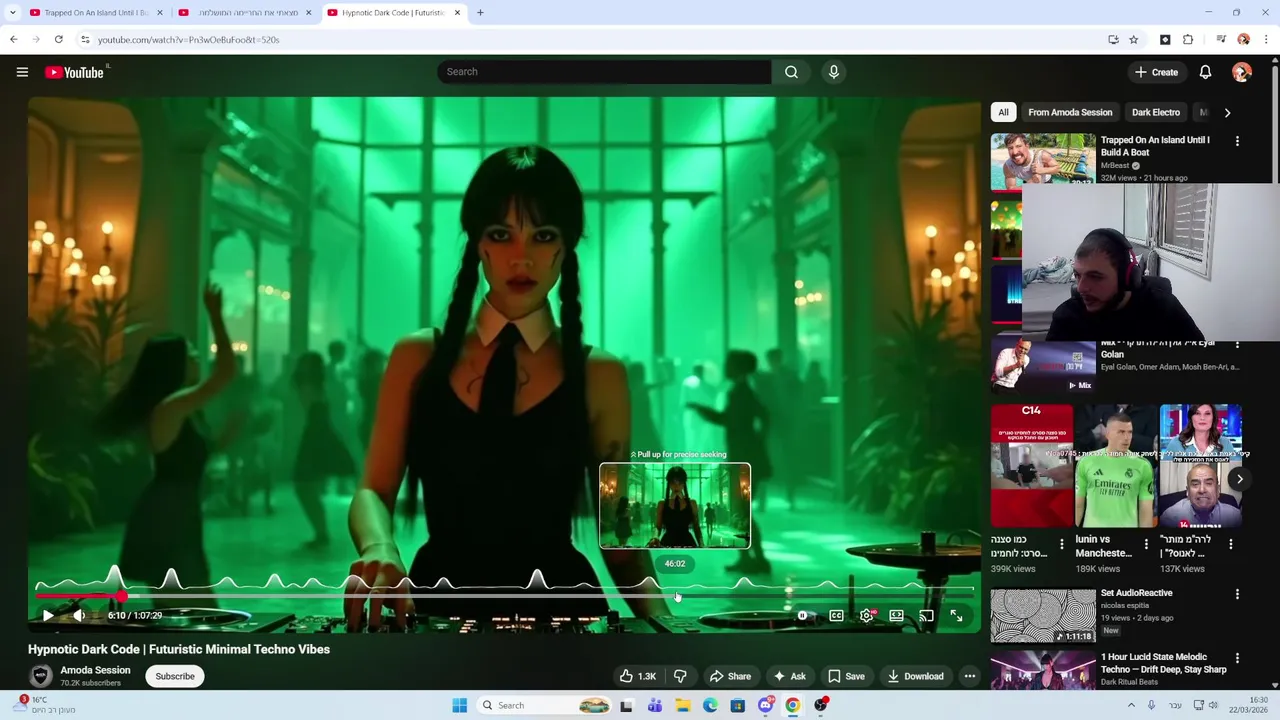1280x720 pixels.
Task: Select the All filter chip
Action: (x=1003, y=112)
